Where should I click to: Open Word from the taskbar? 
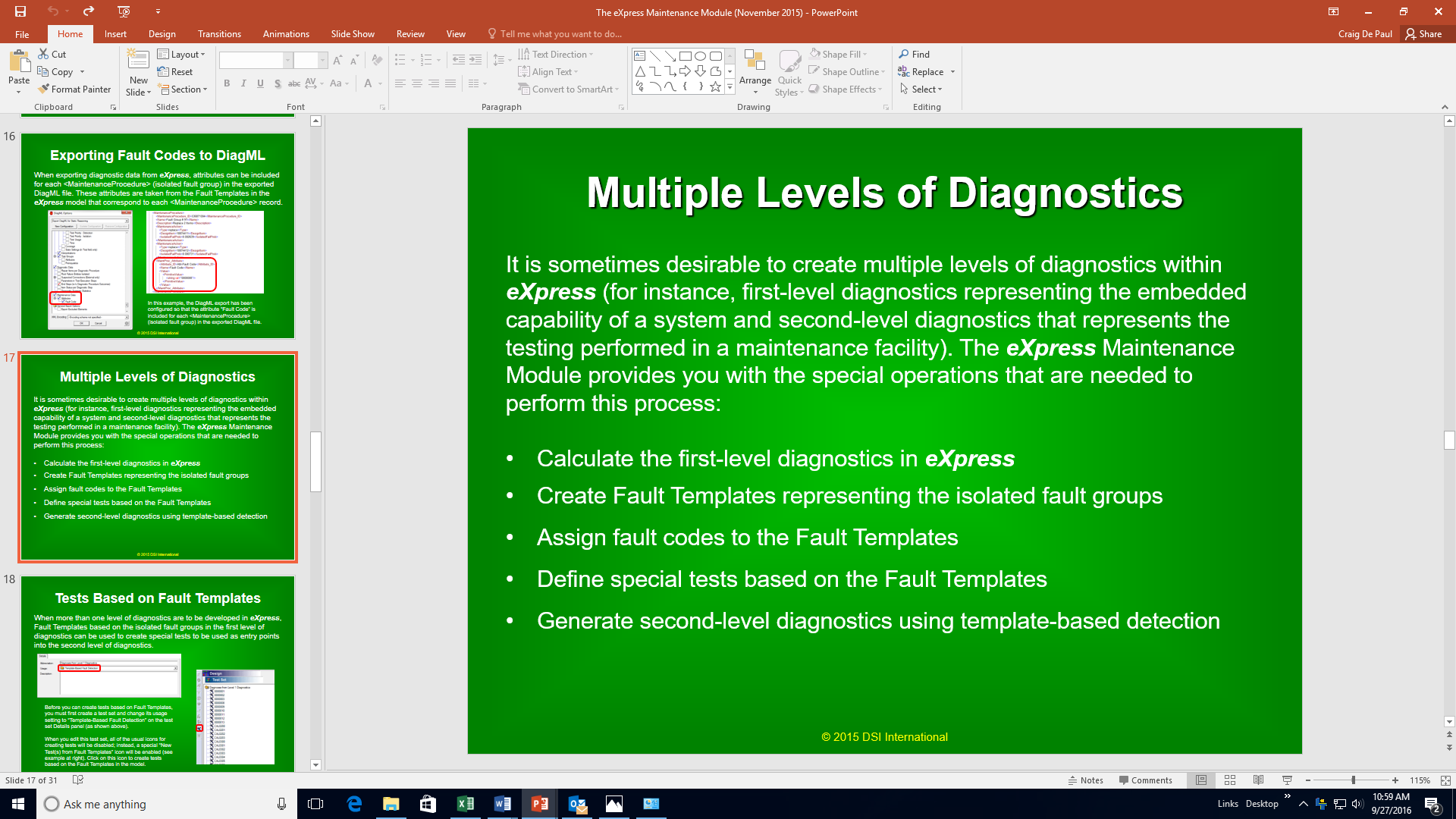point(502,804)
